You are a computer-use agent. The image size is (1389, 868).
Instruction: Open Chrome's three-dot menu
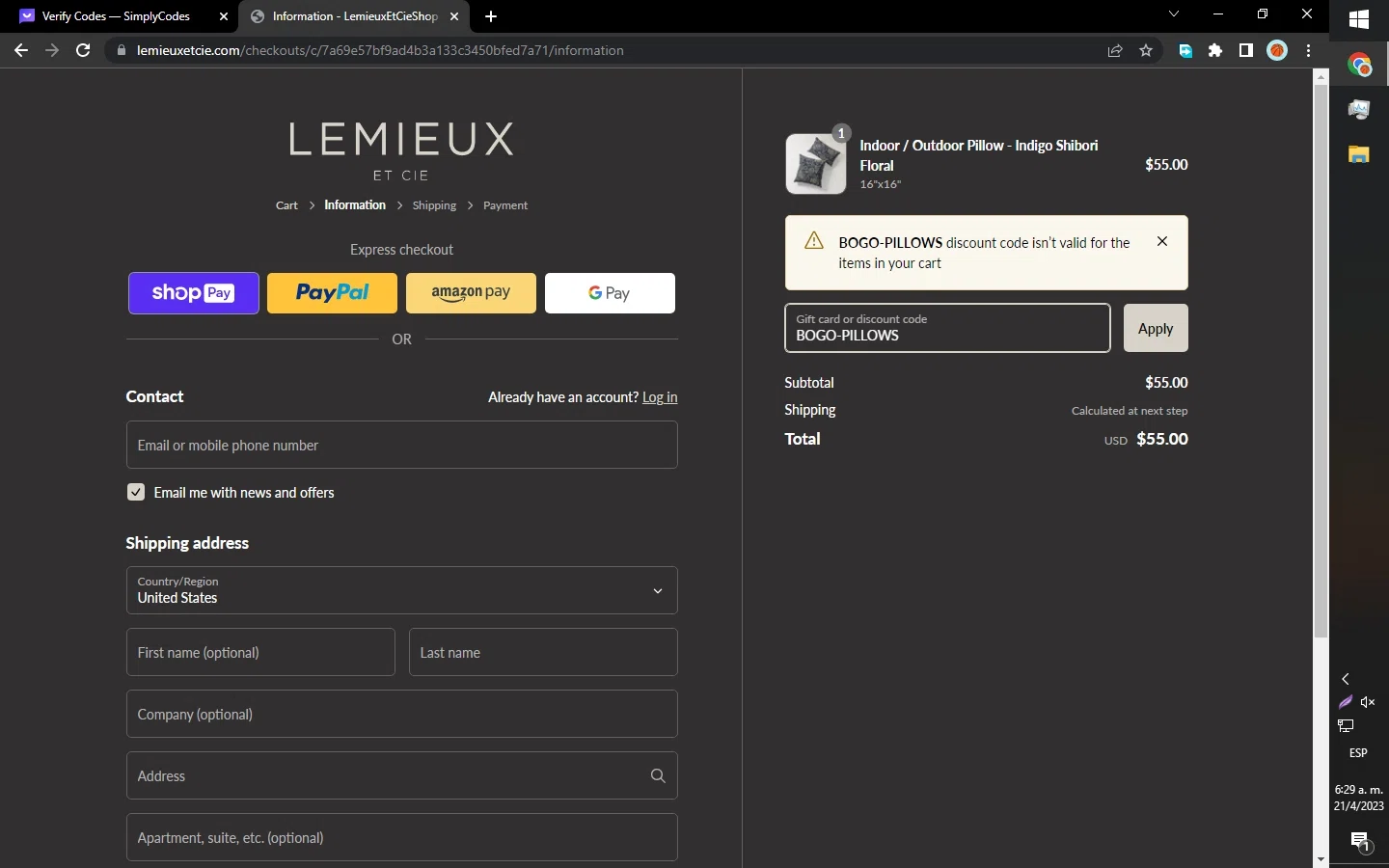tap(1309, 51)
